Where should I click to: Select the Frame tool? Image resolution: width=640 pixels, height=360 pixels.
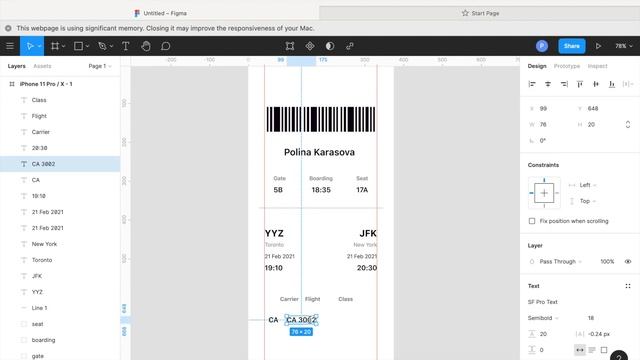(x=55, y=46)
